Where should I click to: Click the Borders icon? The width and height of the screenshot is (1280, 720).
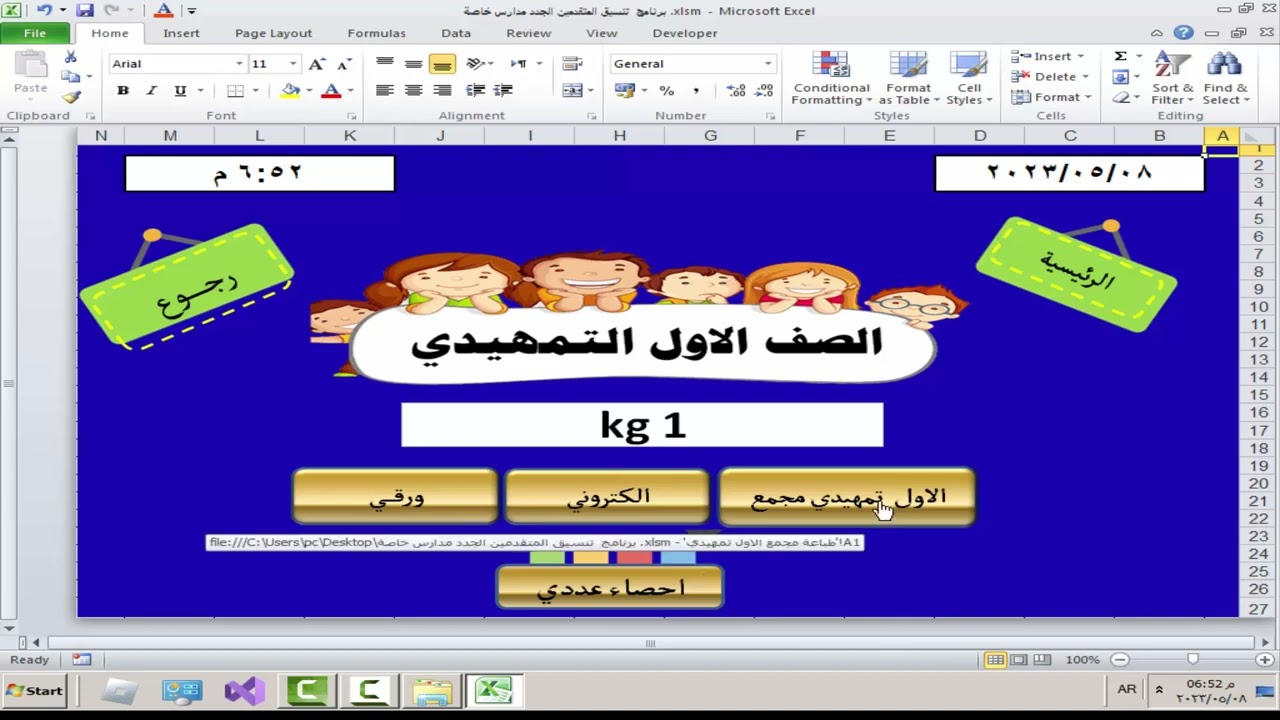(235, 91)
